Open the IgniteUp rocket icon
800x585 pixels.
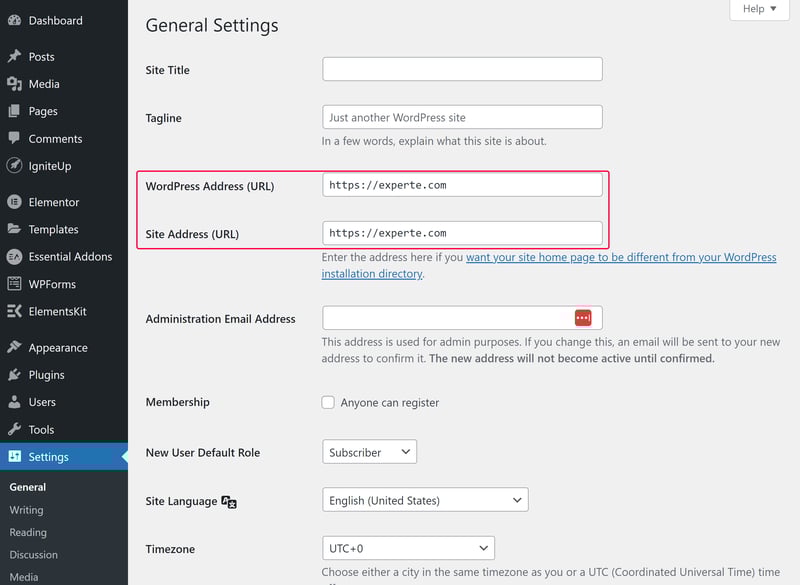[14, 165]
